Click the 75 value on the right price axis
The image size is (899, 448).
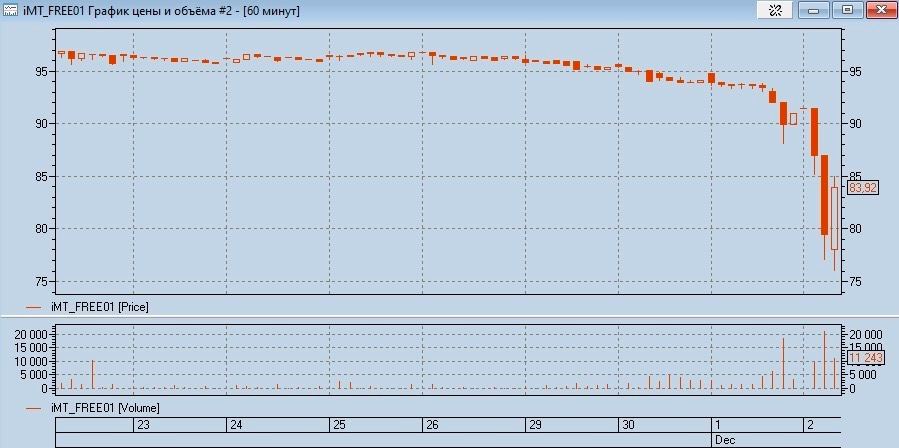click(x=855, y=282)
